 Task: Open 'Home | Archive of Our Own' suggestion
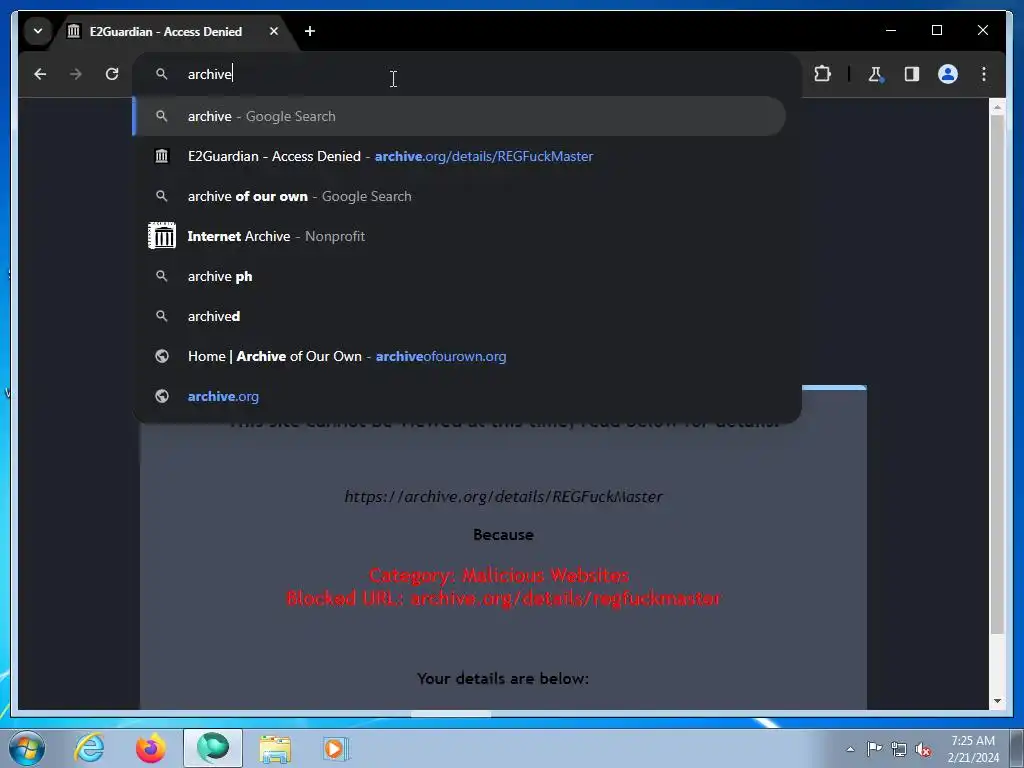click(458, 356)
